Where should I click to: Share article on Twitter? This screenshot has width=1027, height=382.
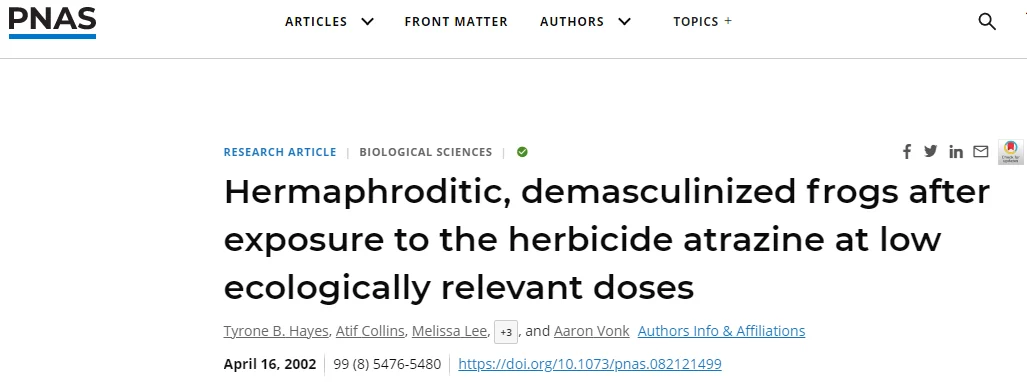pos(931,151)
